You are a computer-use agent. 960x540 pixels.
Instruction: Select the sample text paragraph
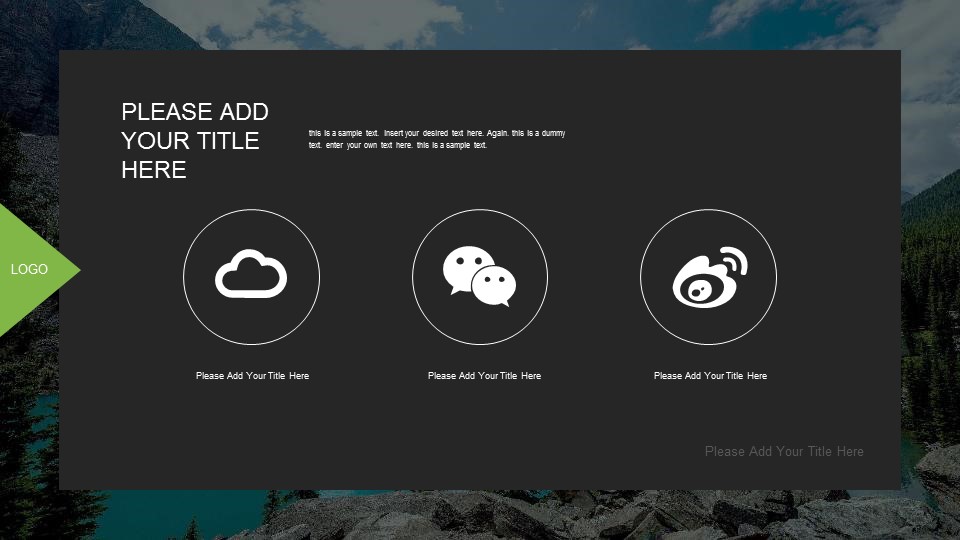pos(437,139)
